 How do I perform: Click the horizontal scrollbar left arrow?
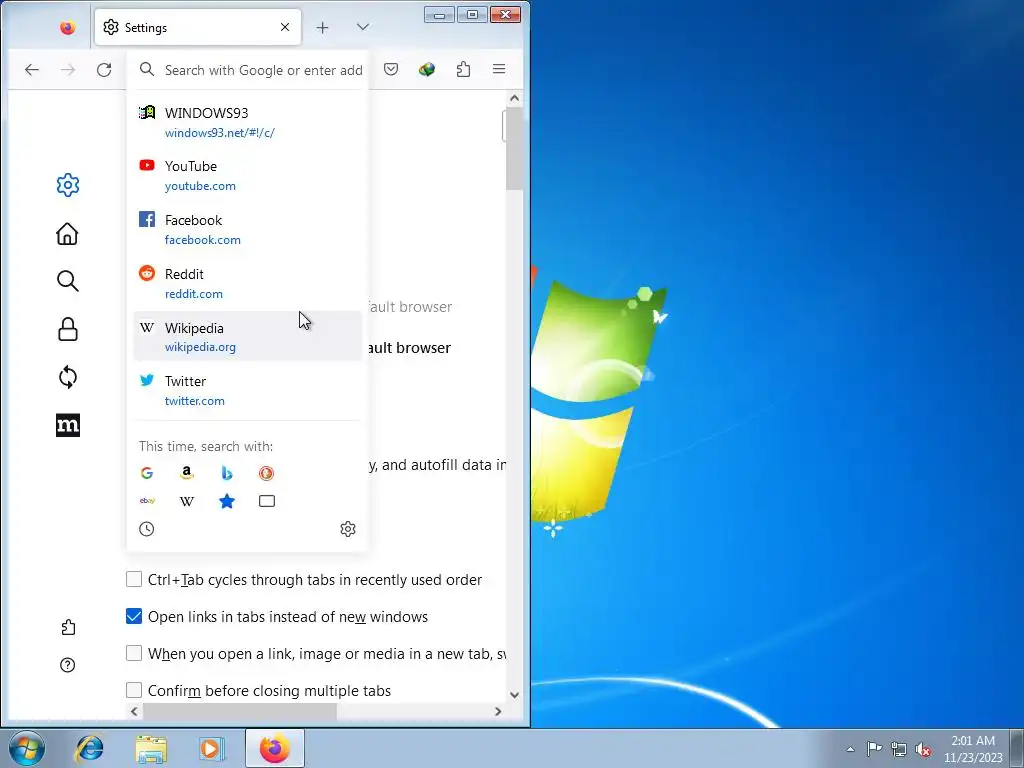135,711
